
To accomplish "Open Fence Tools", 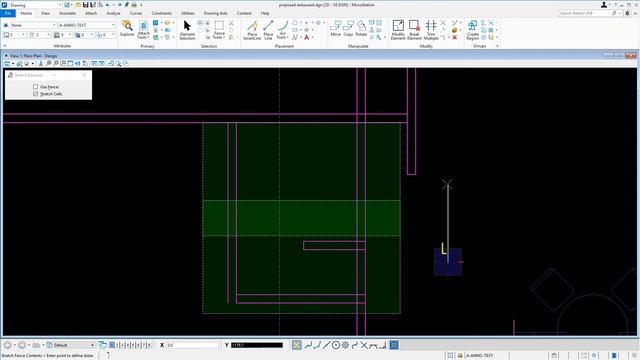I will point(219,30).
